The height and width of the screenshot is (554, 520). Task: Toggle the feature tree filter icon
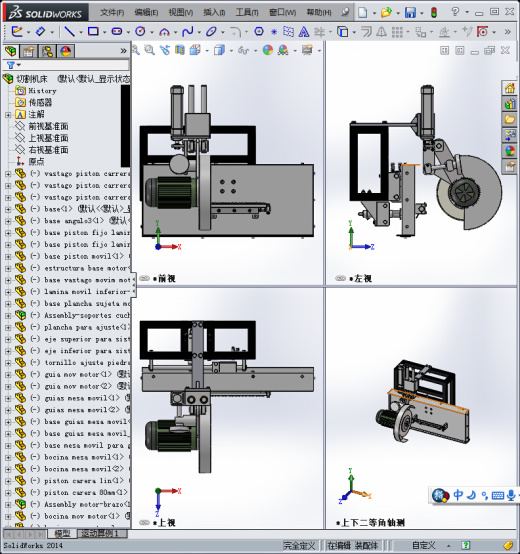pos(11,65)
